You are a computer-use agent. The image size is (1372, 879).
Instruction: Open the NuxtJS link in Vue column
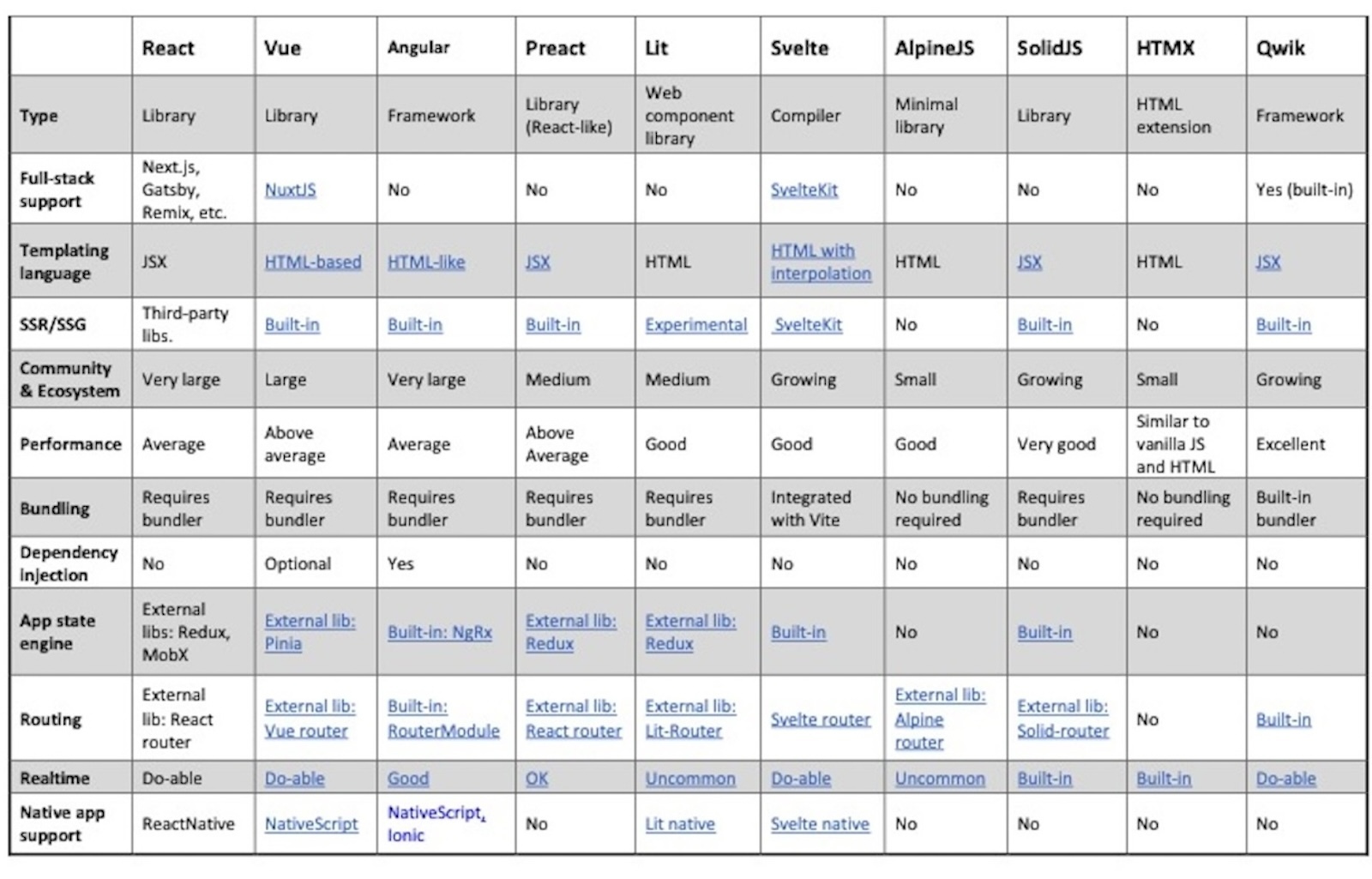(290, 190)
